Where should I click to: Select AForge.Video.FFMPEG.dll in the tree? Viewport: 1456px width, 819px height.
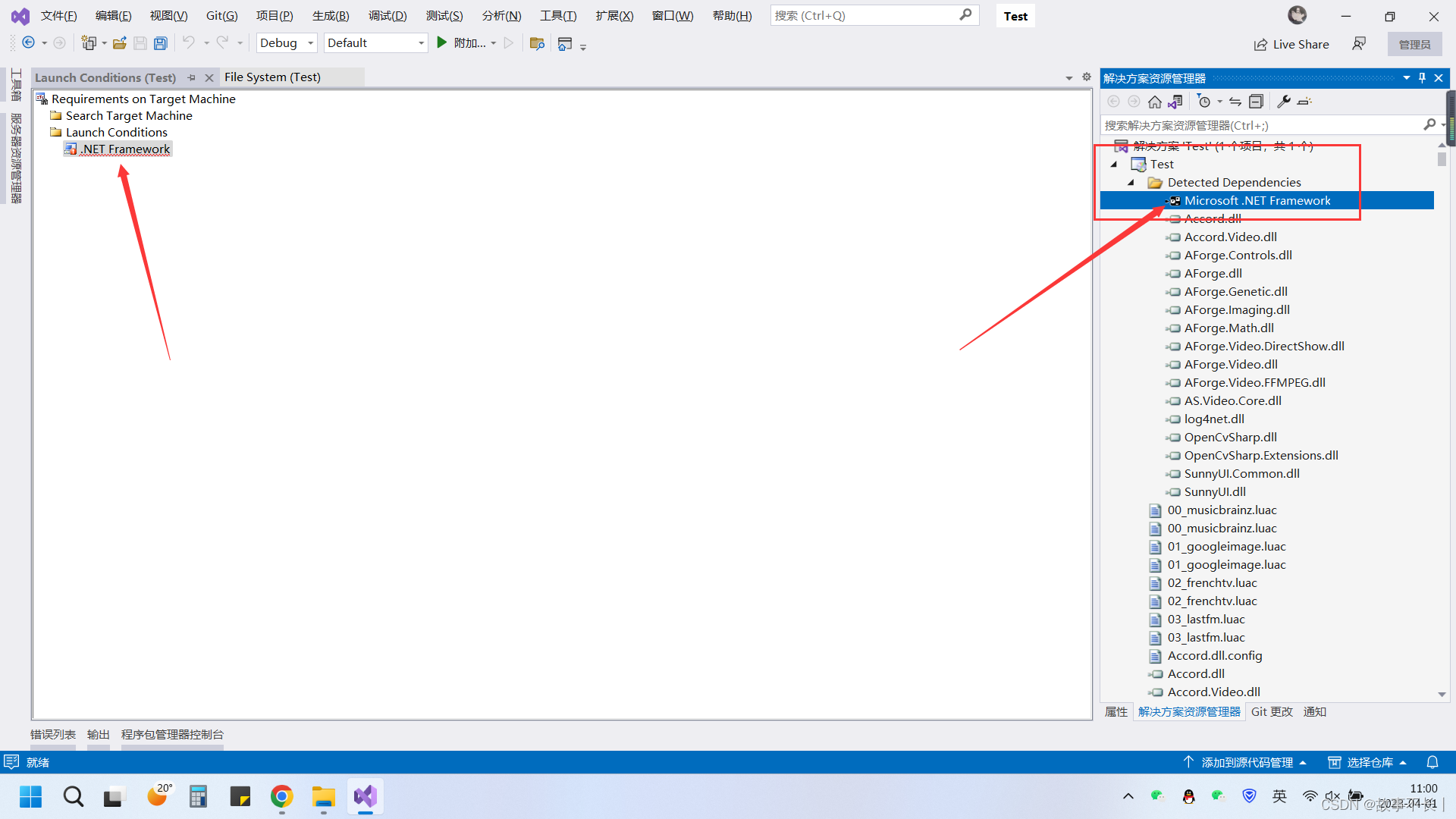(1254, 383)
